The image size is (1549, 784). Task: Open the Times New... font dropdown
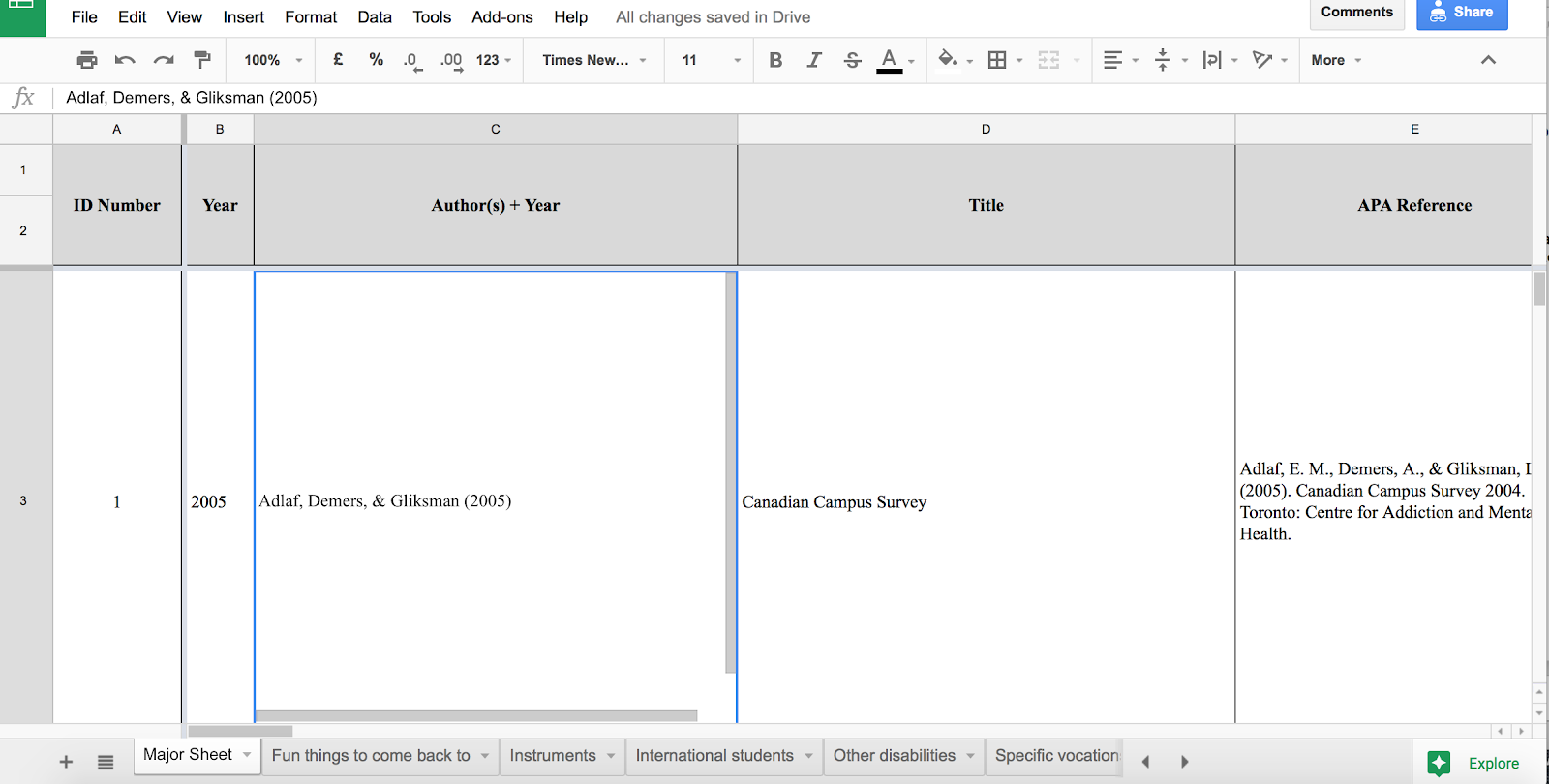[594, 60]
